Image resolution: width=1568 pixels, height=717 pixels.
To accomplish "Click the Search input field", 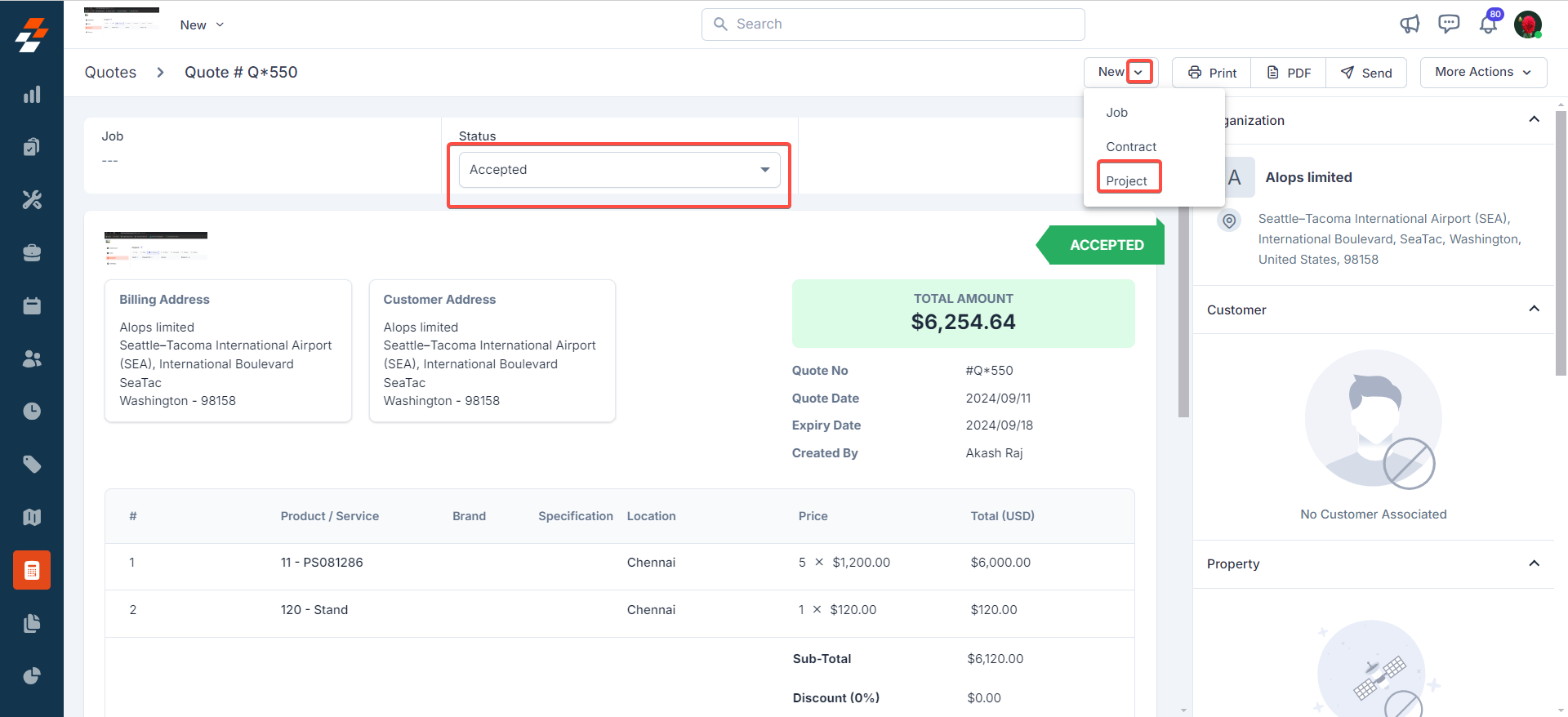I will click(893, 24).
